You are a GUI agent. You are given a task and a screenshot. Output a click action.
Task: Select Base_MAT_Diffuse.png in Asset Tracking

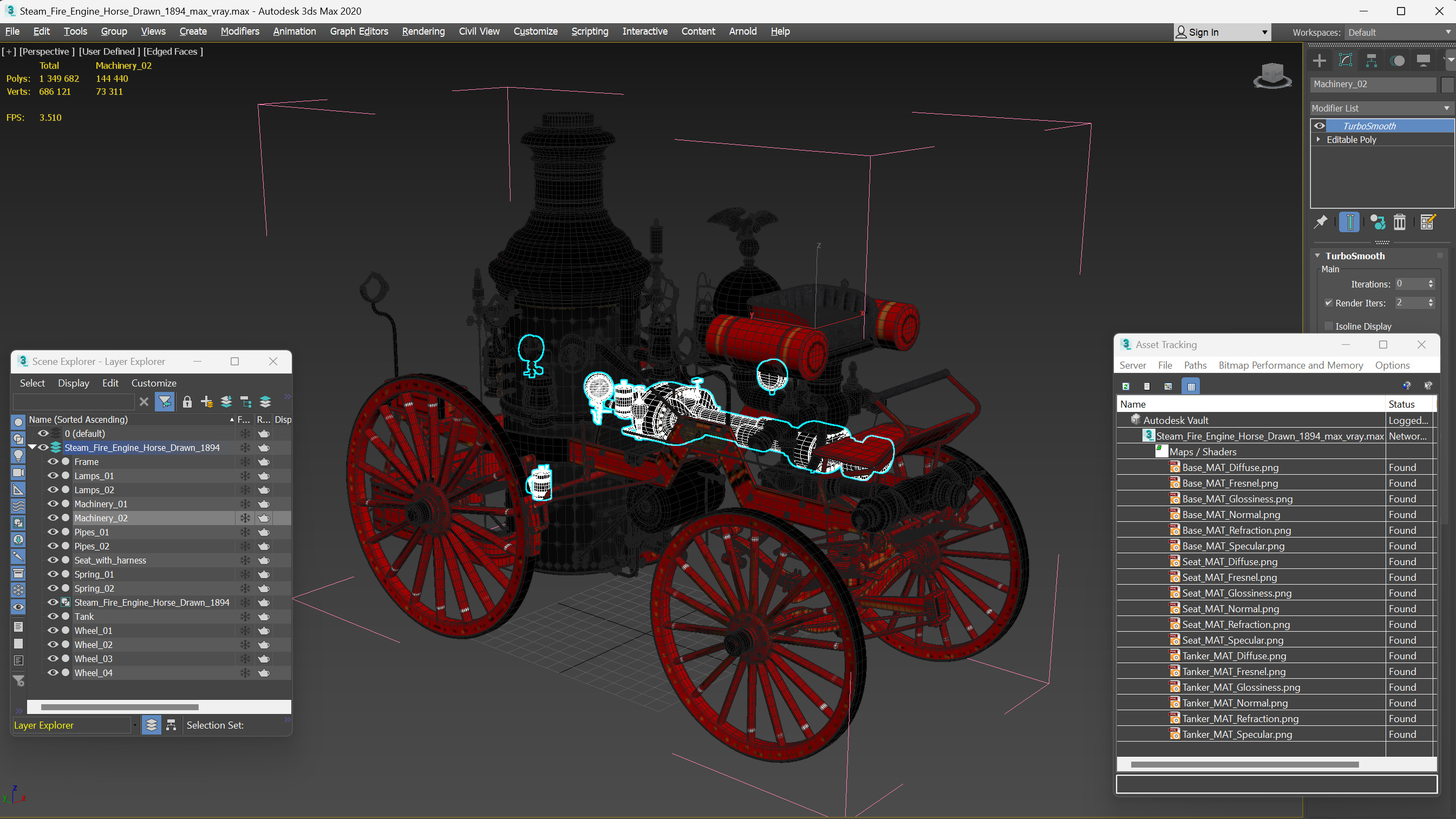(1230, 468)
